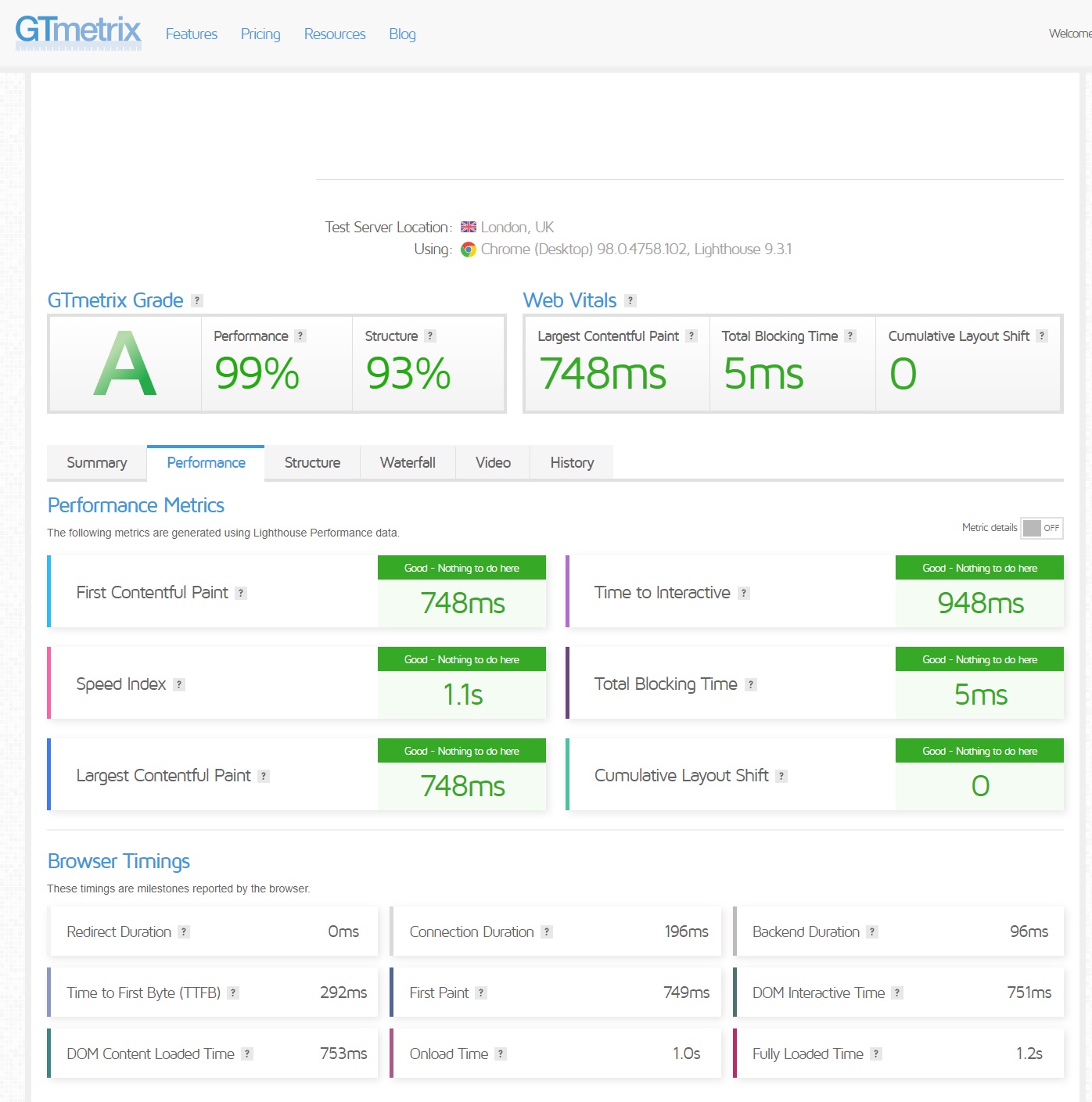The height and width of the screenshot is (1102, 1092).
Task: Open the help tooltip for Speed Index
Action: click(x=179, y=684)
